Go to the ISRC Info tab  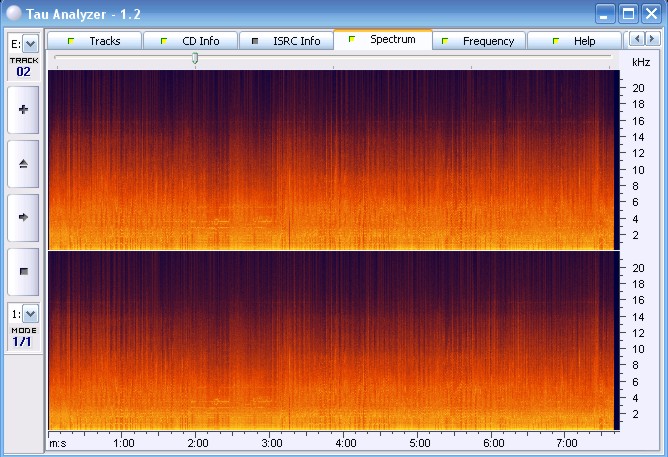(287, 41)
